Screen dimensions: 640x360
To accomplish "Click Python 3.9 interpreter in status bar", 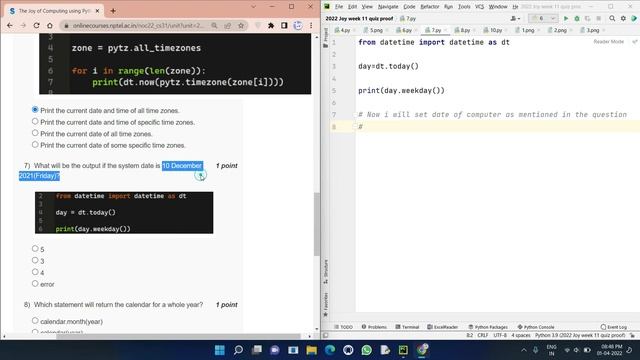I will pos(580,335).
